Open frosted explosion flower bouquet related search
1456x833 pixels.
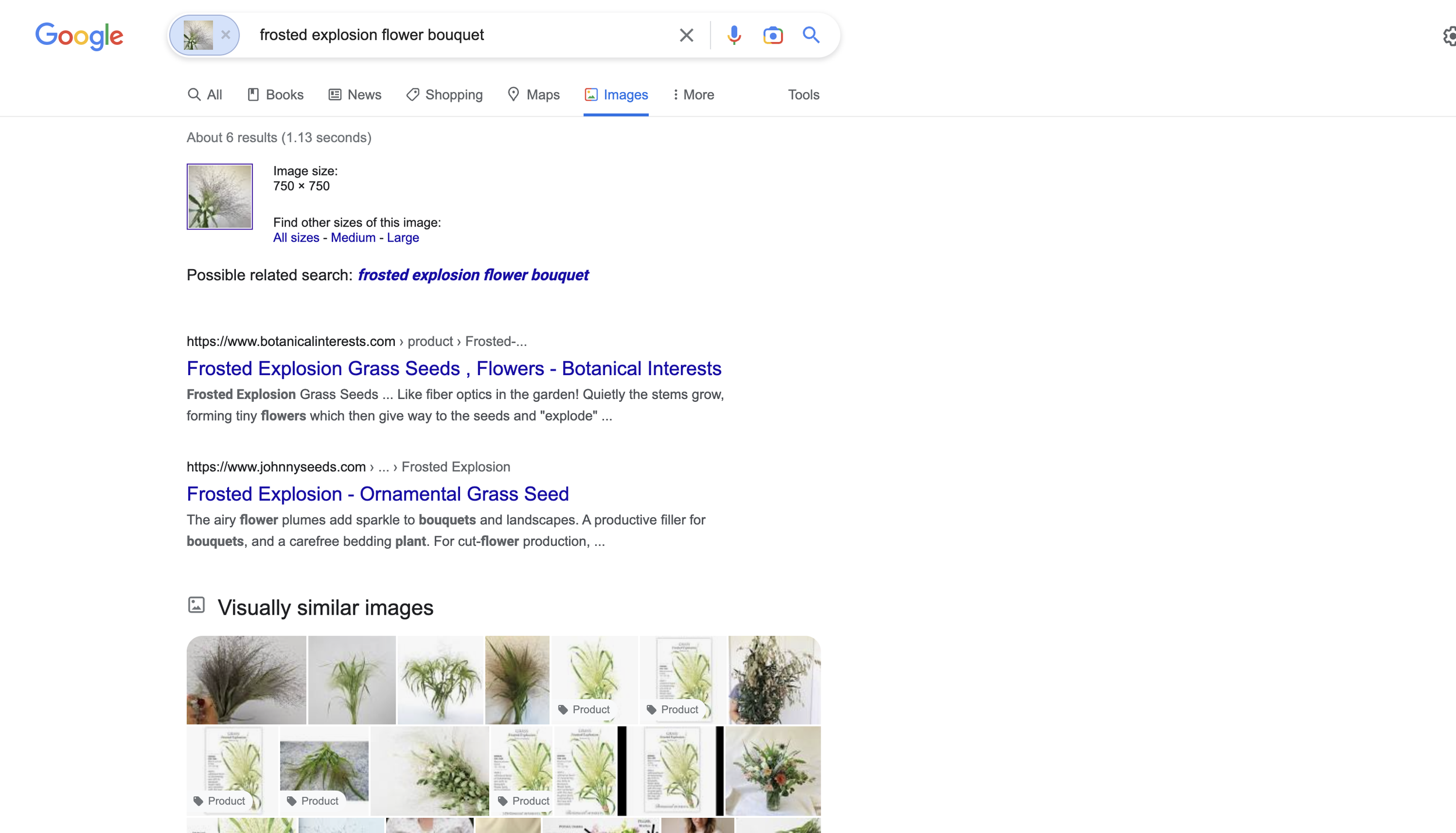coord(473,275)
